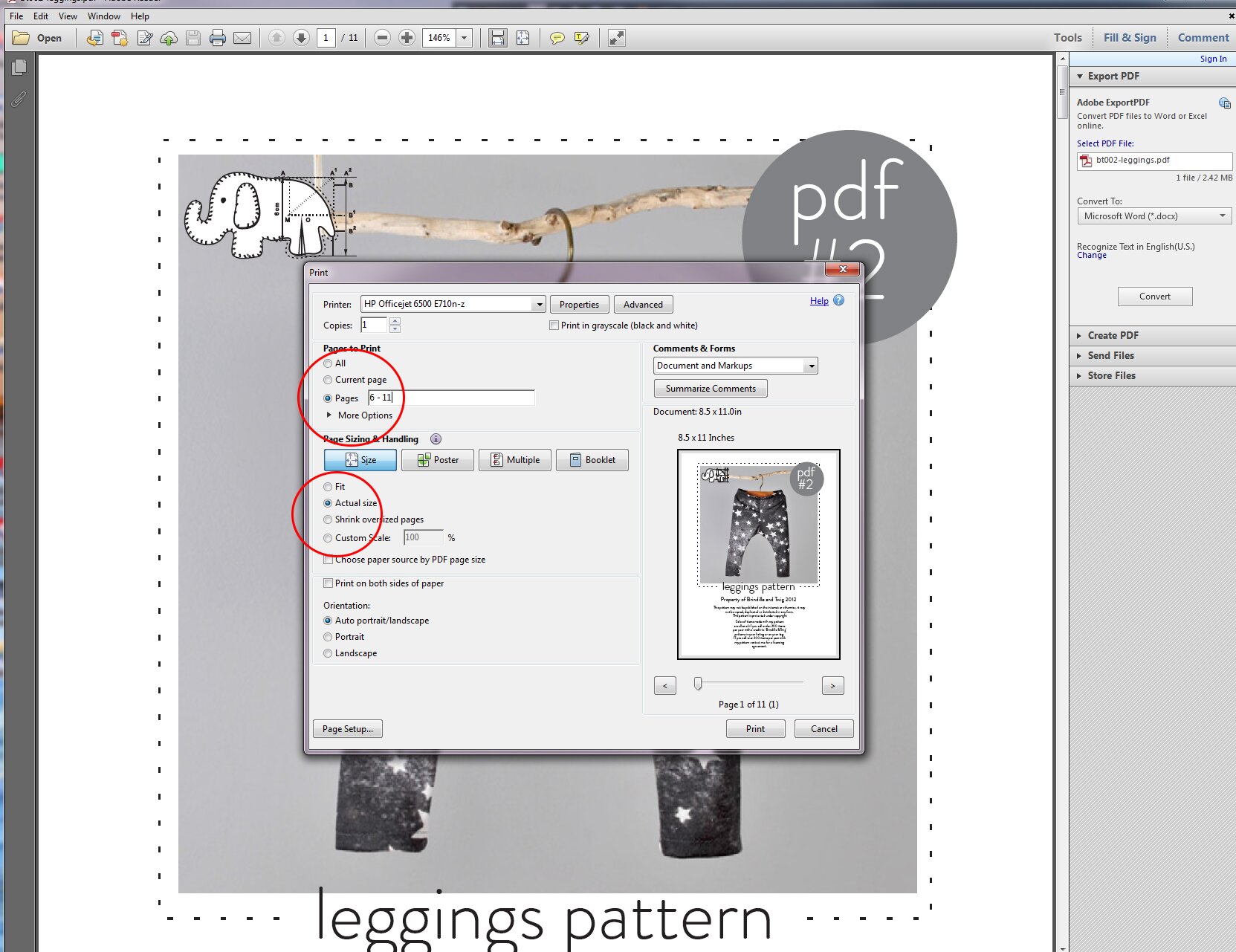The width and height of the screenshot is (1236, 952).
Task: Open the Printer selection dropdown
Action: pyautogui.click(x=538, y=305)
